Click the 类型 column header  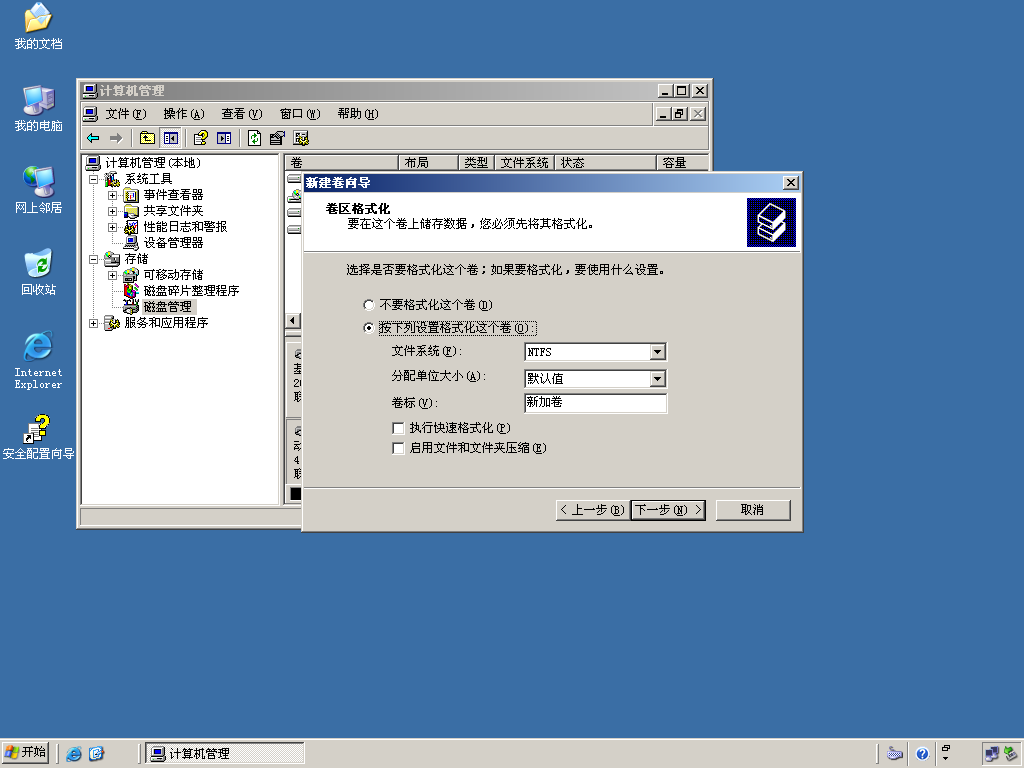tap(476, 163)
